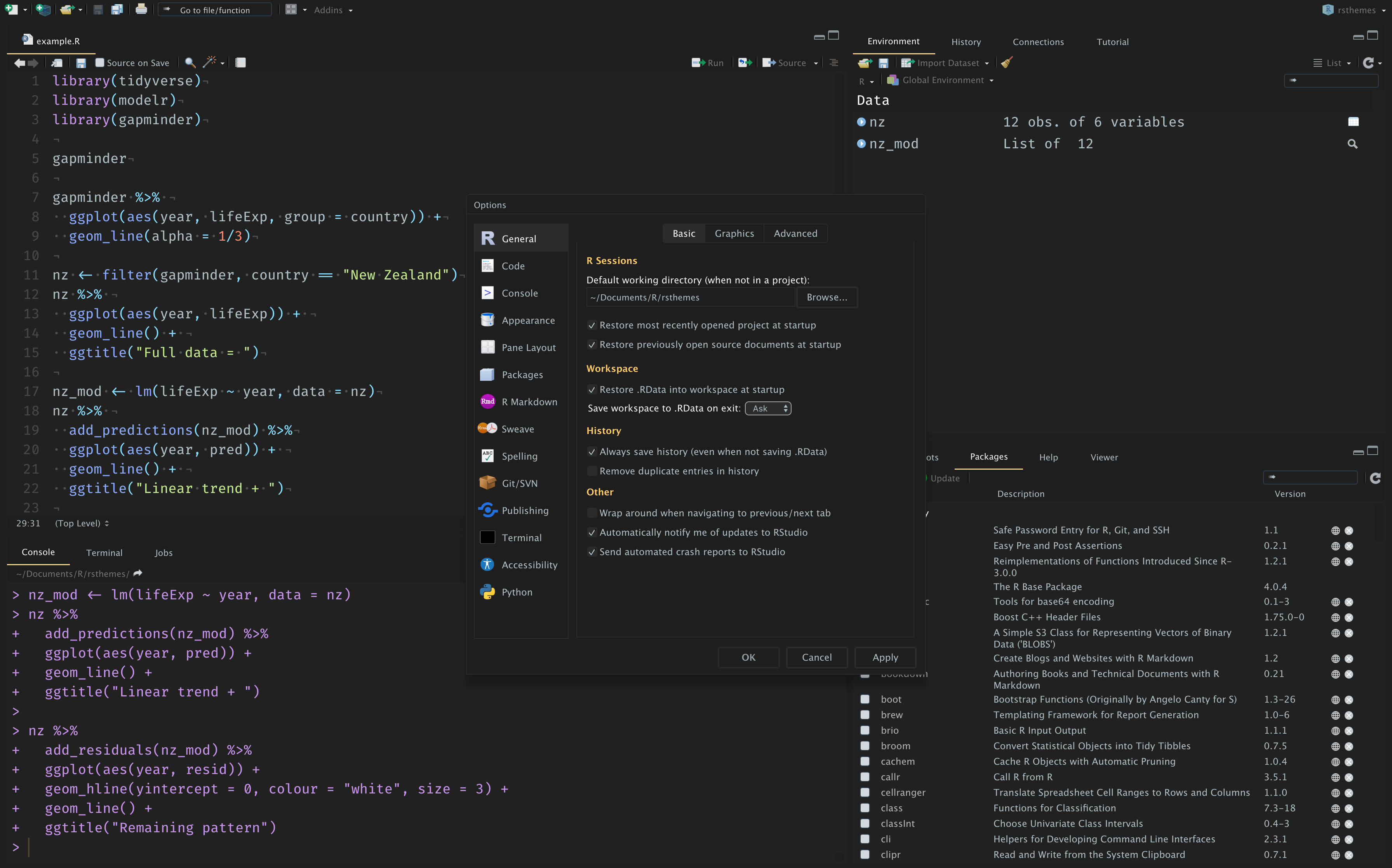Switch to the History tab

[966, 42]
